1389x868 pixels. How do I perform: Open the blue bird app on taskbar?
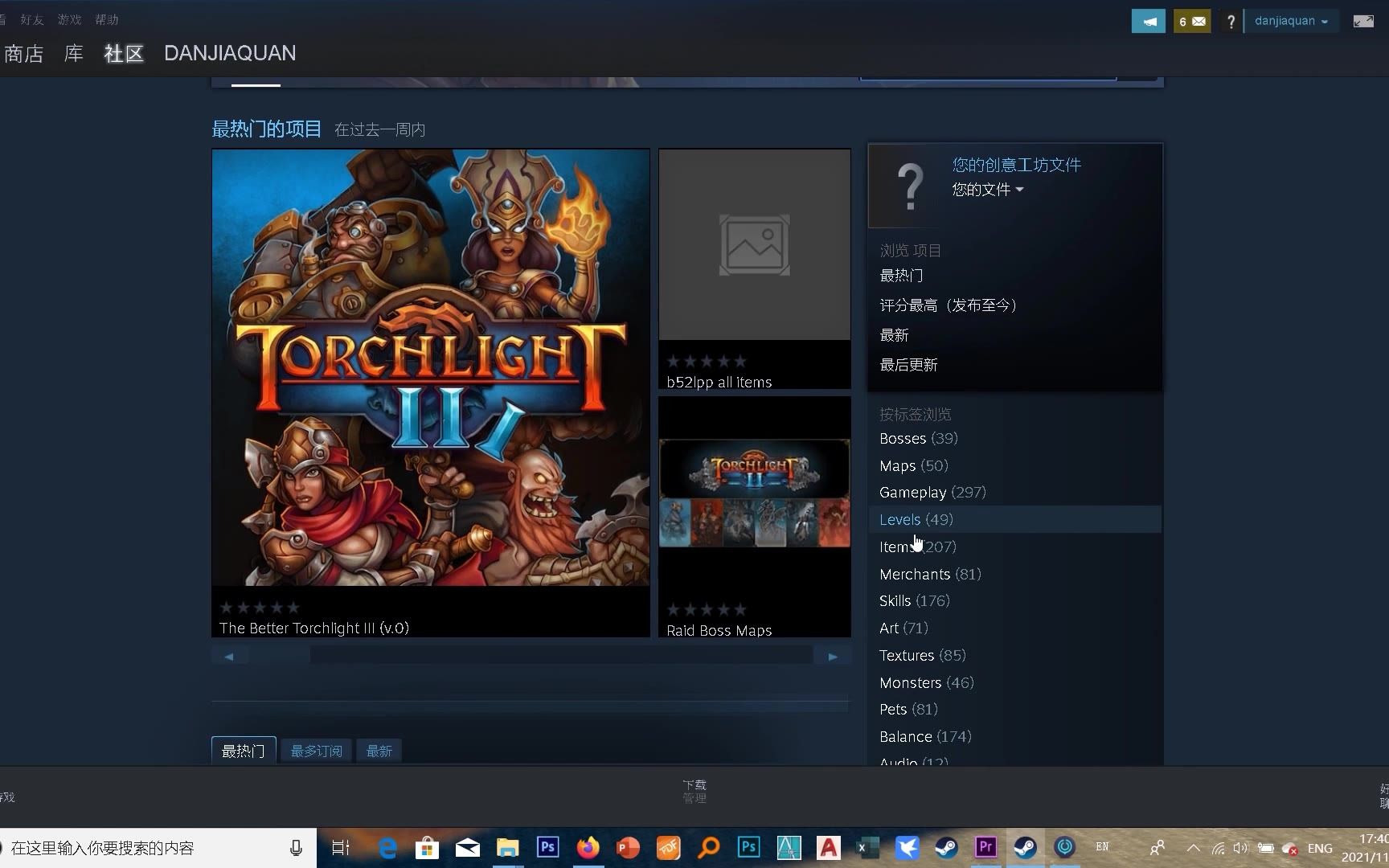pos(907,848)
